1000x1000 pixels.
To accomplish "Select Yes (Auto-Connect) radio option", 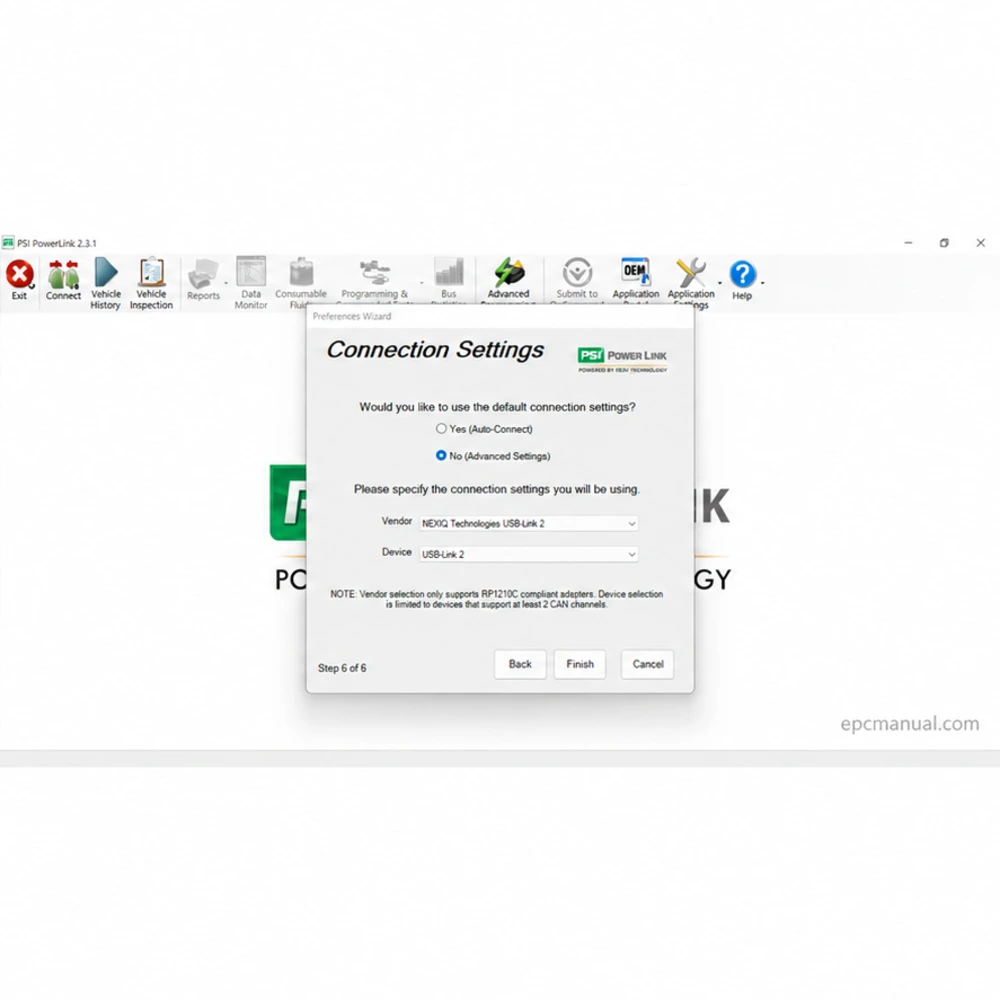I will [441, 429].
